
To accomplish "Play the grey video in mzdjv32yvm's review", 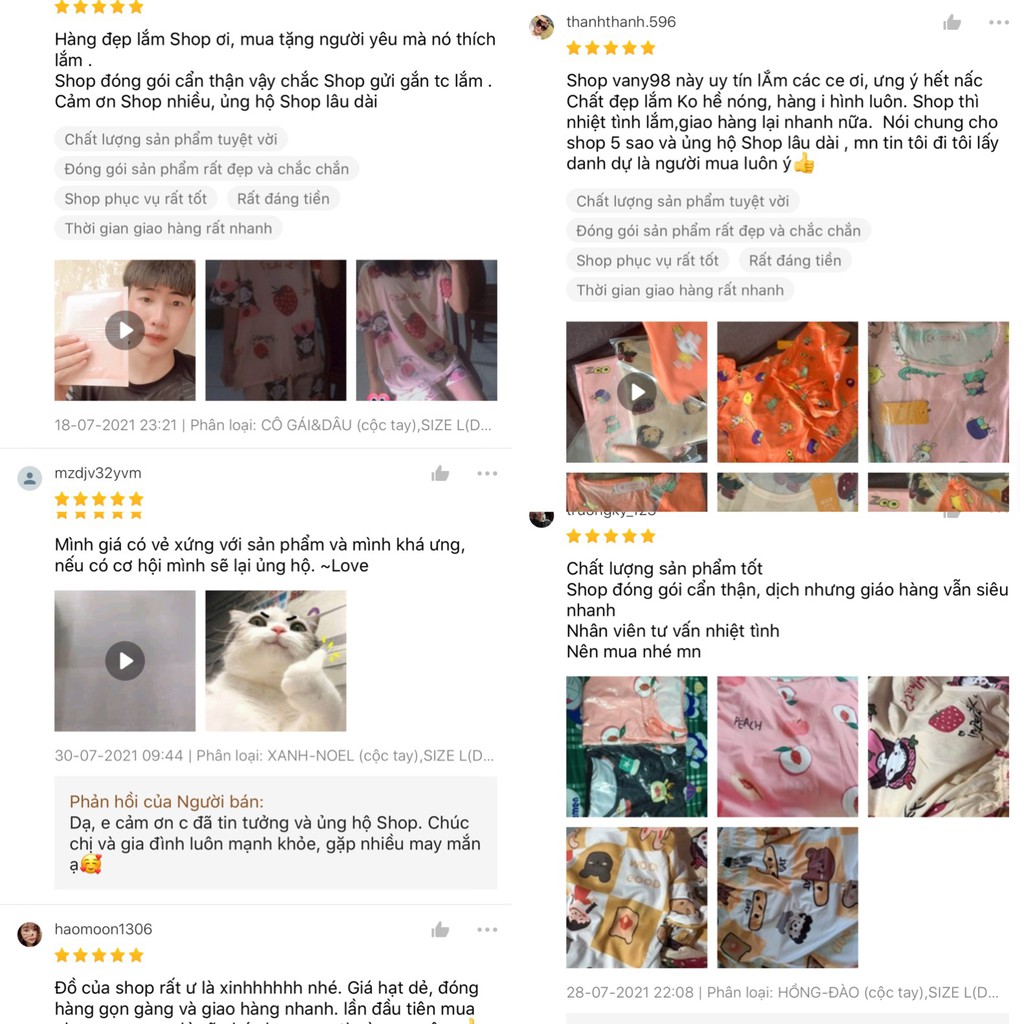I will click(x=125, y=661).
